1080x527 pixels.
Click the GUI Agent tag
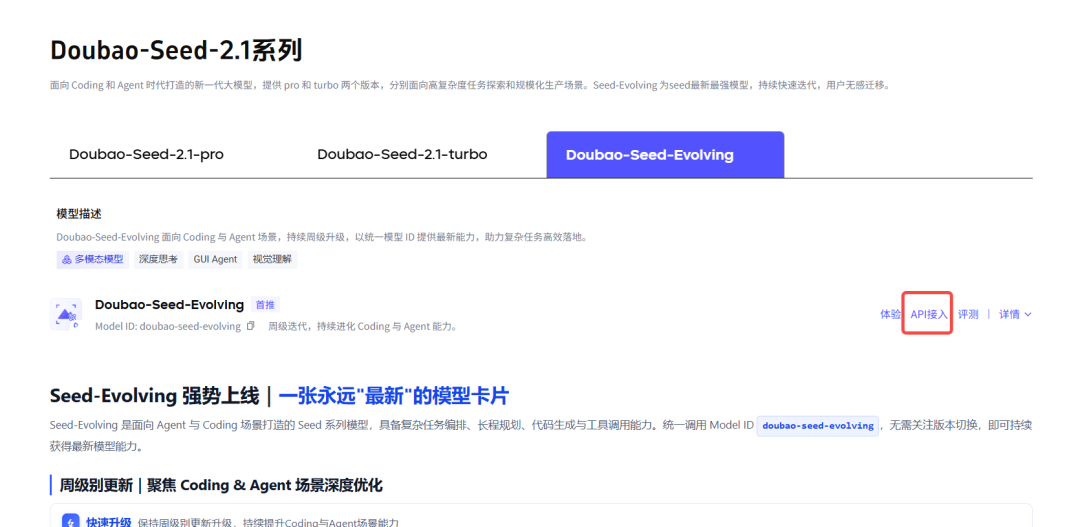pyautogui.click(x=216, y=260)
